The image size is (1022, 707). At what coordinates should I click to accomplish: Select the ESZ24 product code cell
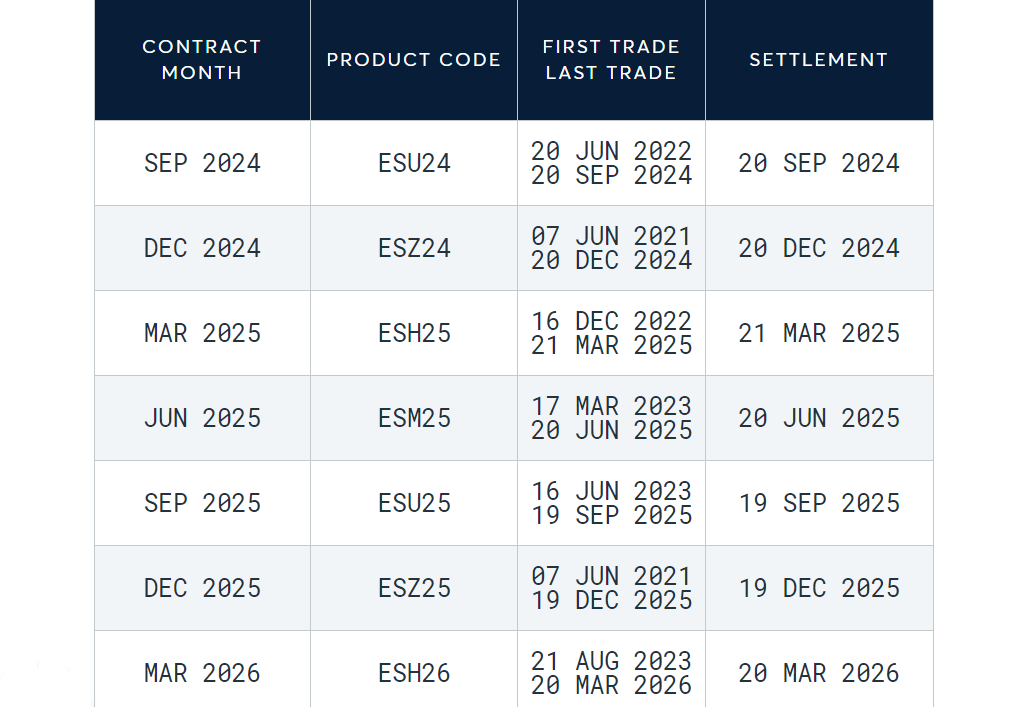pos(414,248)
